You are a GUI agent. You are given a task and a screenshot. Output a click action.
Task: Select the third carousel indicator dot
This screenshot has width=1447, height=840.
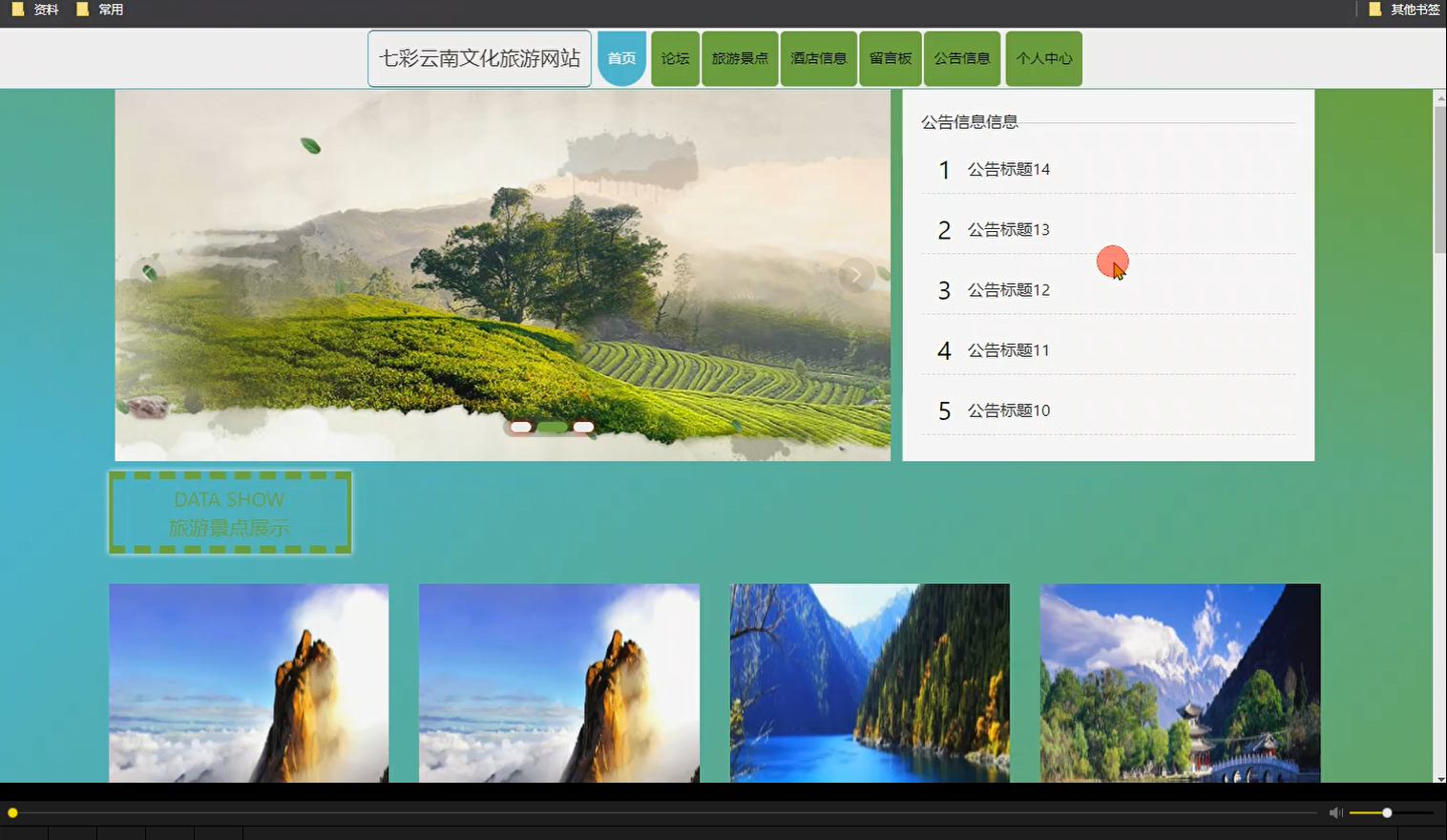coord(584,427)
